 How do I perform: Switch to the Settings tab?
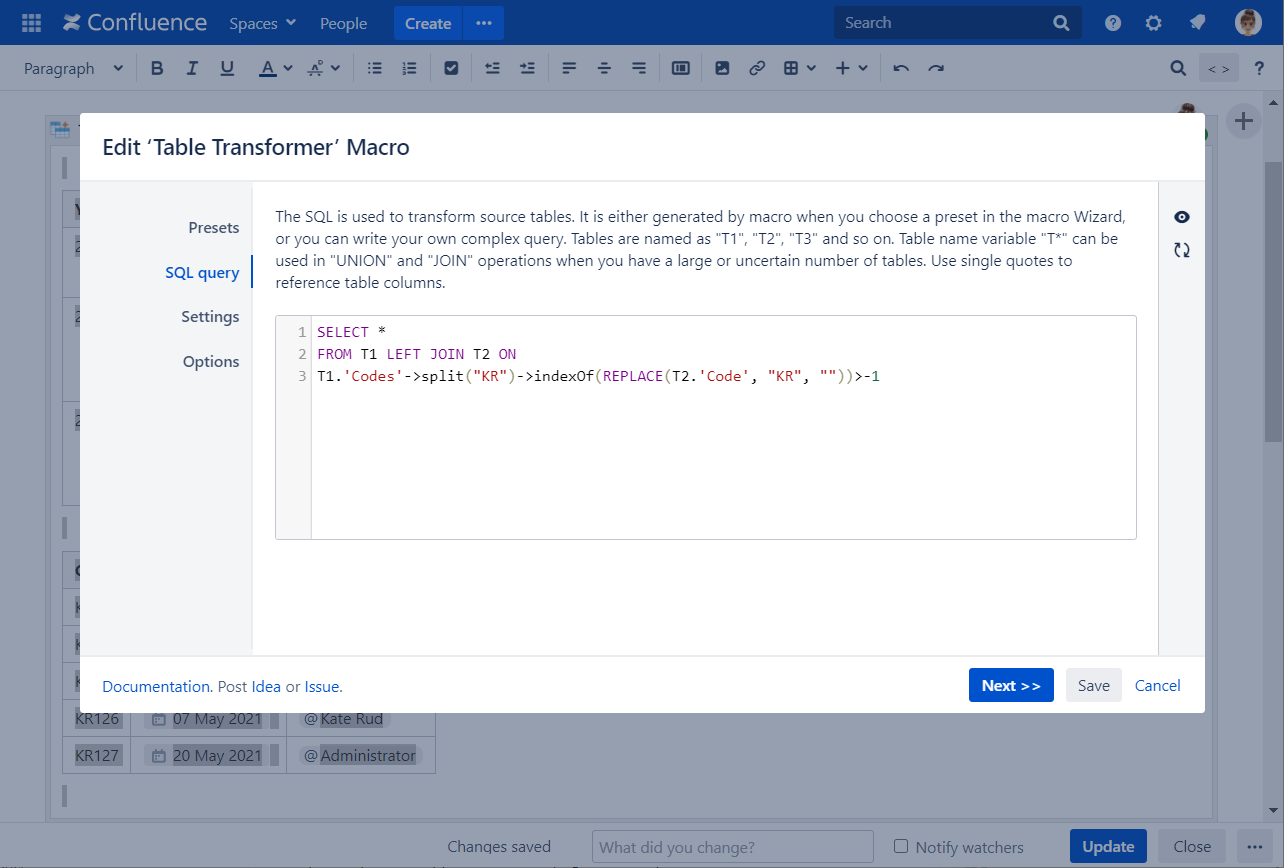coord(210,317)
